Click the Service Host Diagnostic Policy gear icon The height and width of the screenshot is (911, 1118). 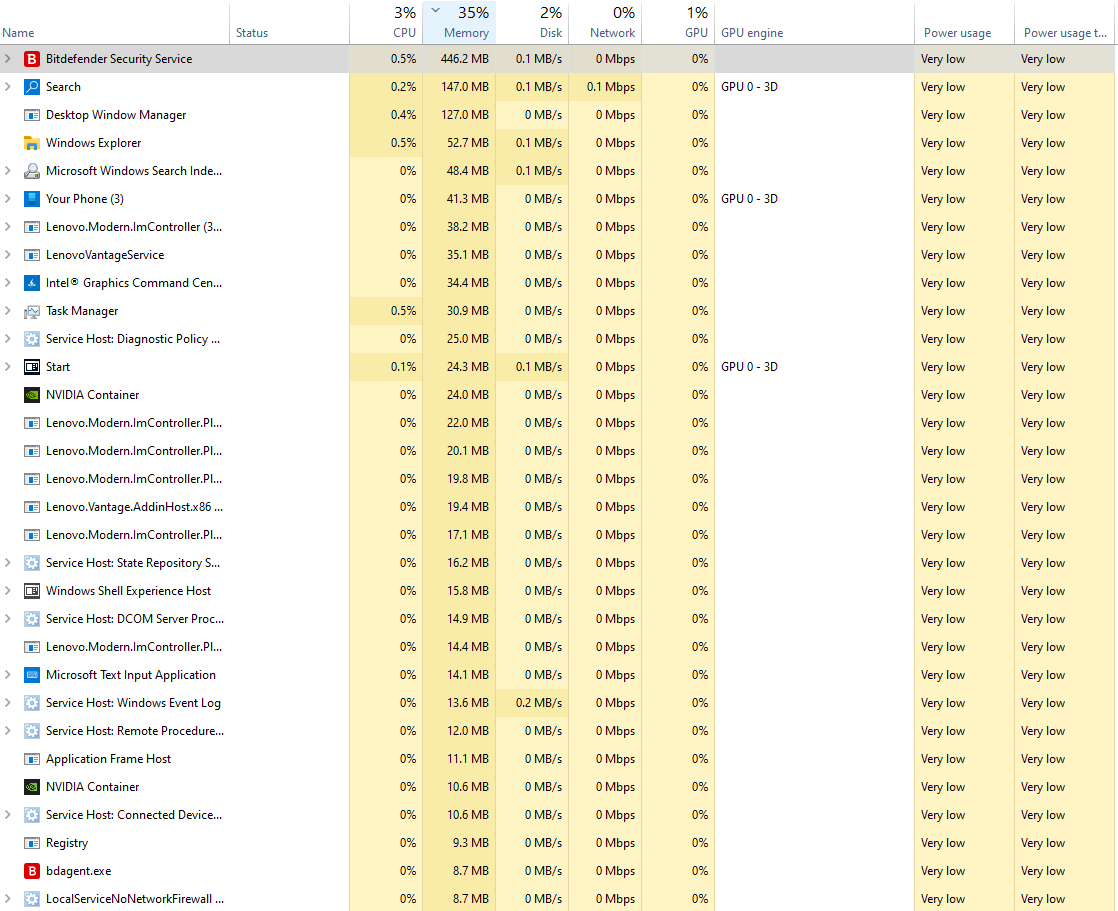(31, 339)
